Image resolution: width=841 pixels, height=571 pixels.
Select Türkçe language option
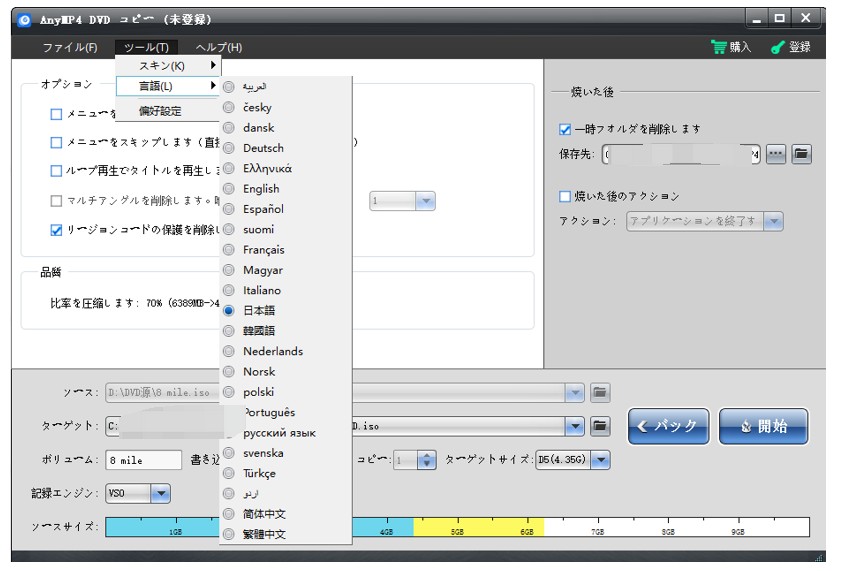[285, 473]
